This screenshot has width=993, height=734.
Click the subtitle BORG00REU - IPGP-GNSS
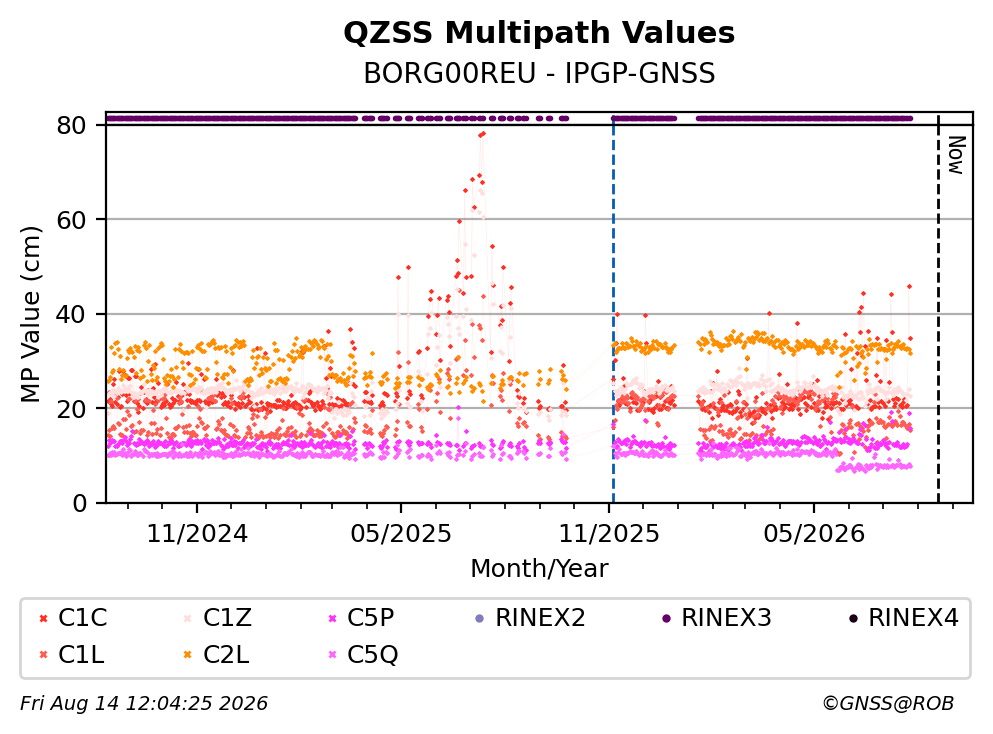[539, 73]
